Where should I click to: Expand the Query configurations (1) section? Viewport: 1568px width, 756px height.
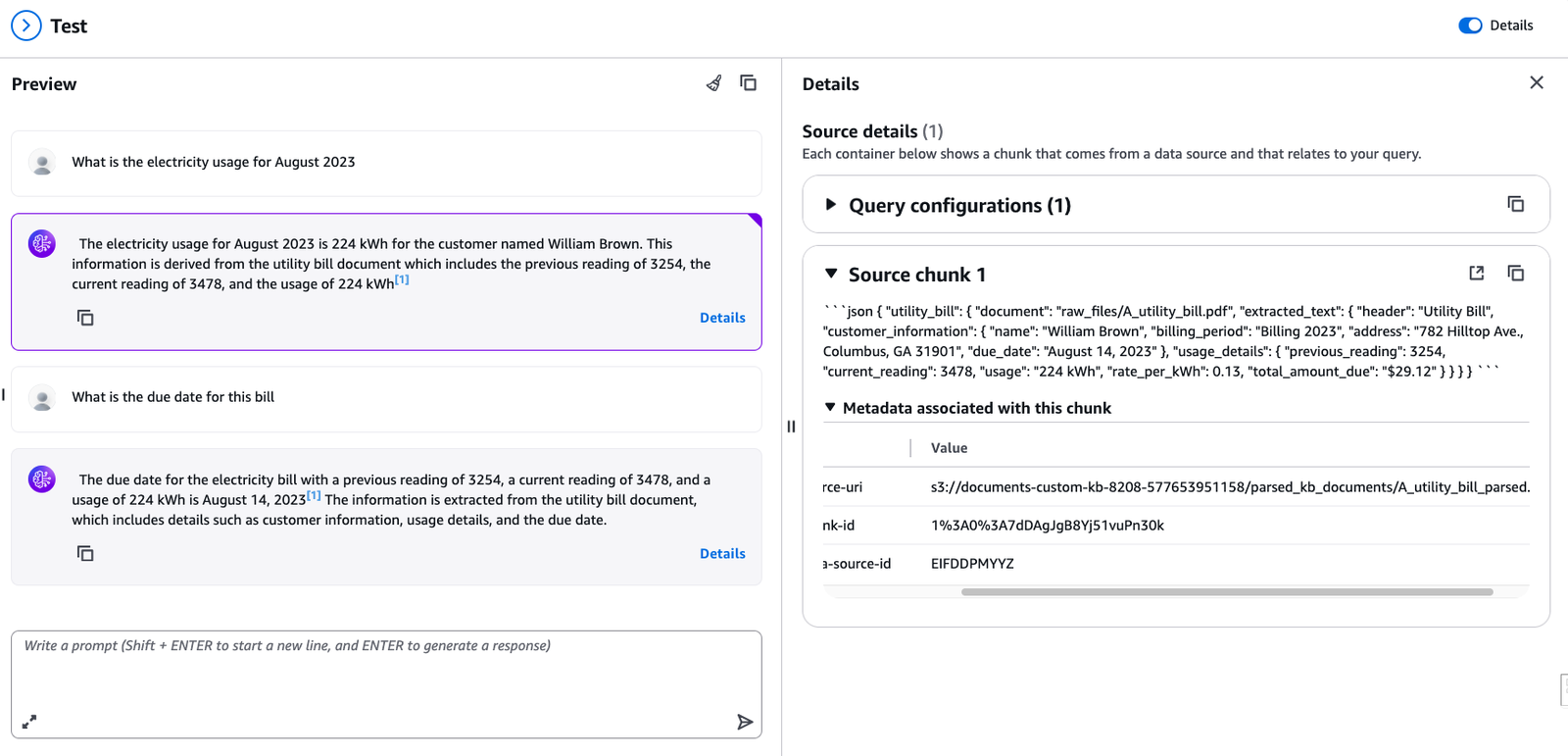tap(831, 205)
